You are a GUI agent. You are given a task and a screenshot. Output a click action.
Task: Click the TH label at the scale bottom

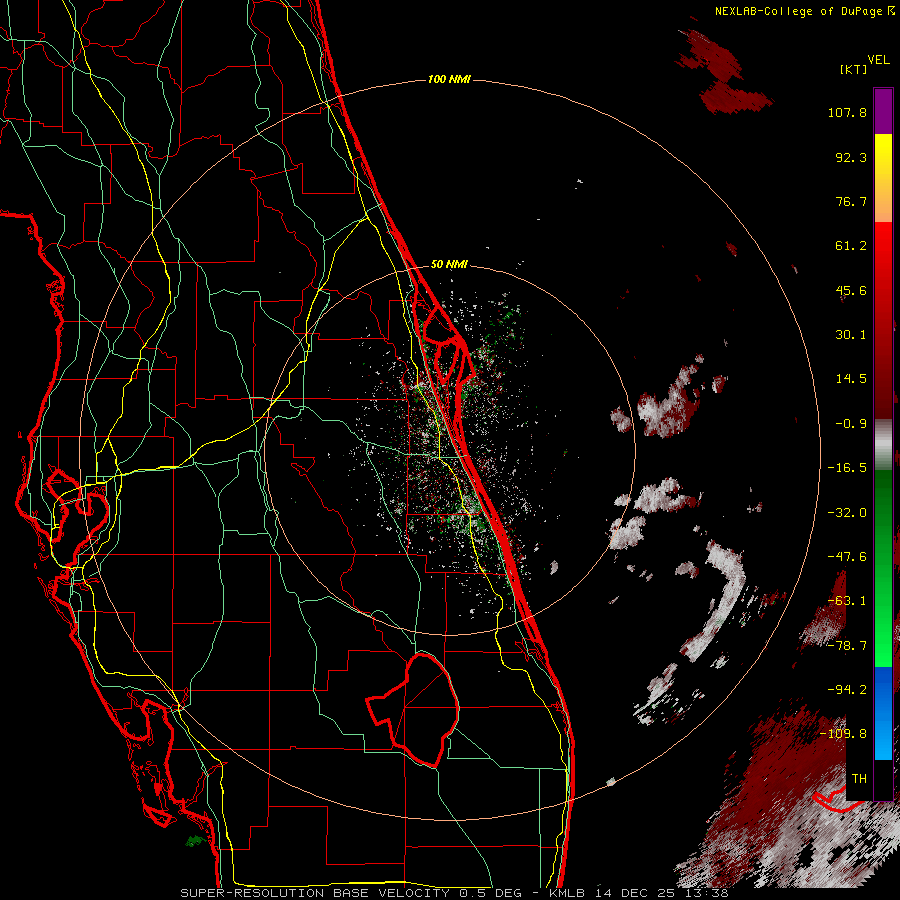(859, 778)
